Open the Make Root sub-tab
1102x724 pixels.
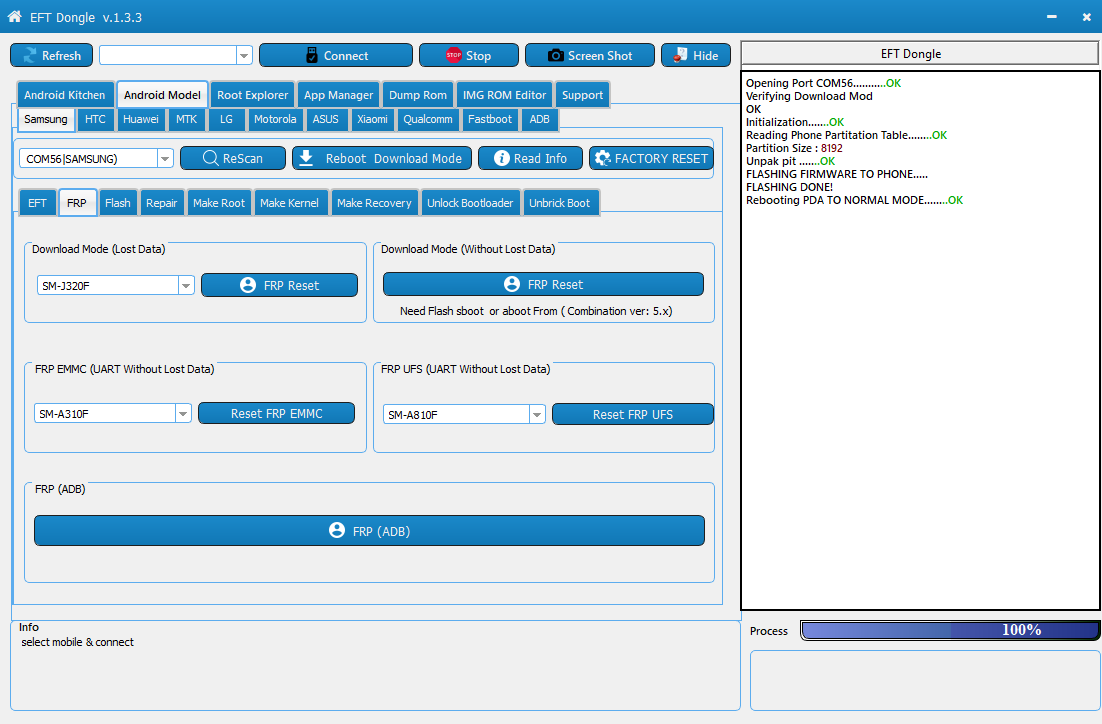click(x=219, y=203)
